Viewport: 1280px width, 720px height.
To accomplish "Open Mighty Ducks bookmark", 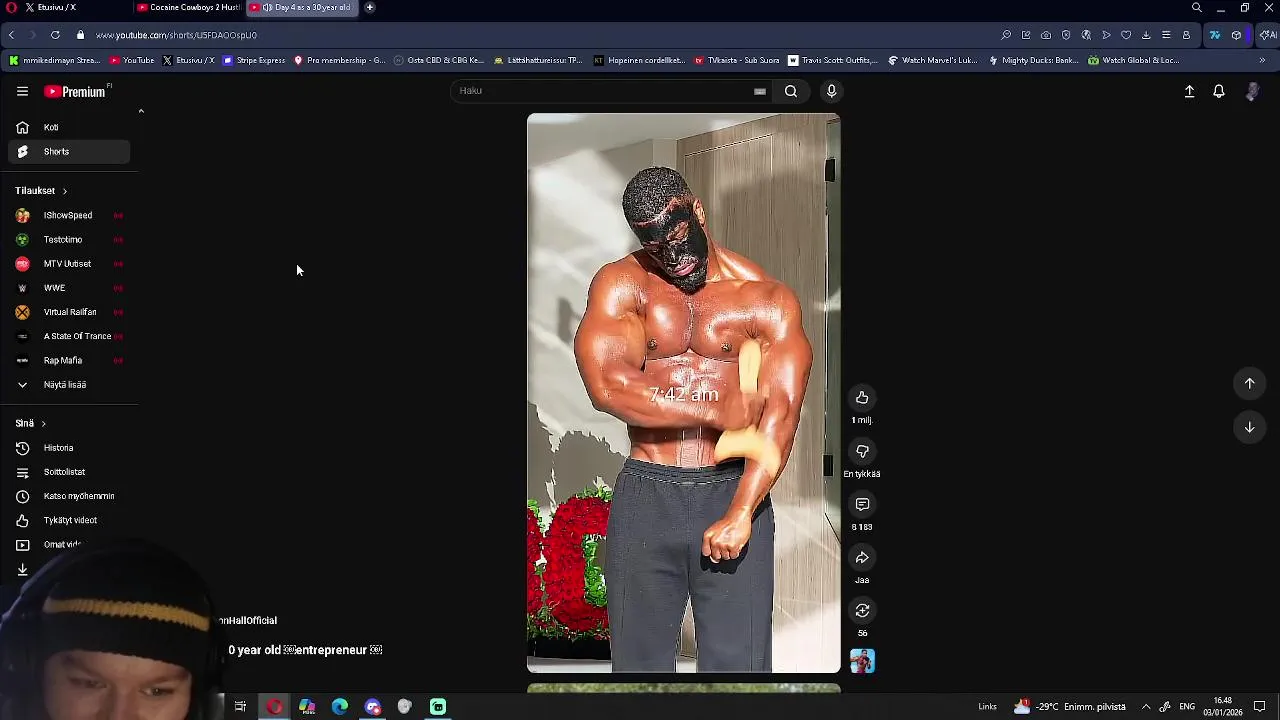I will coord(1033,60).
